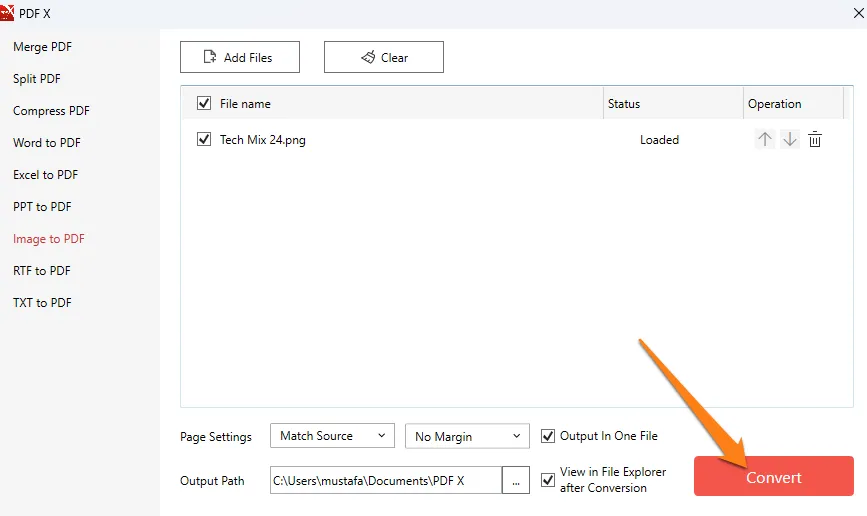Viewport: 867px width, 516px height.
Task: Select Image to PDF in sidebar
Action: point(49,239)
